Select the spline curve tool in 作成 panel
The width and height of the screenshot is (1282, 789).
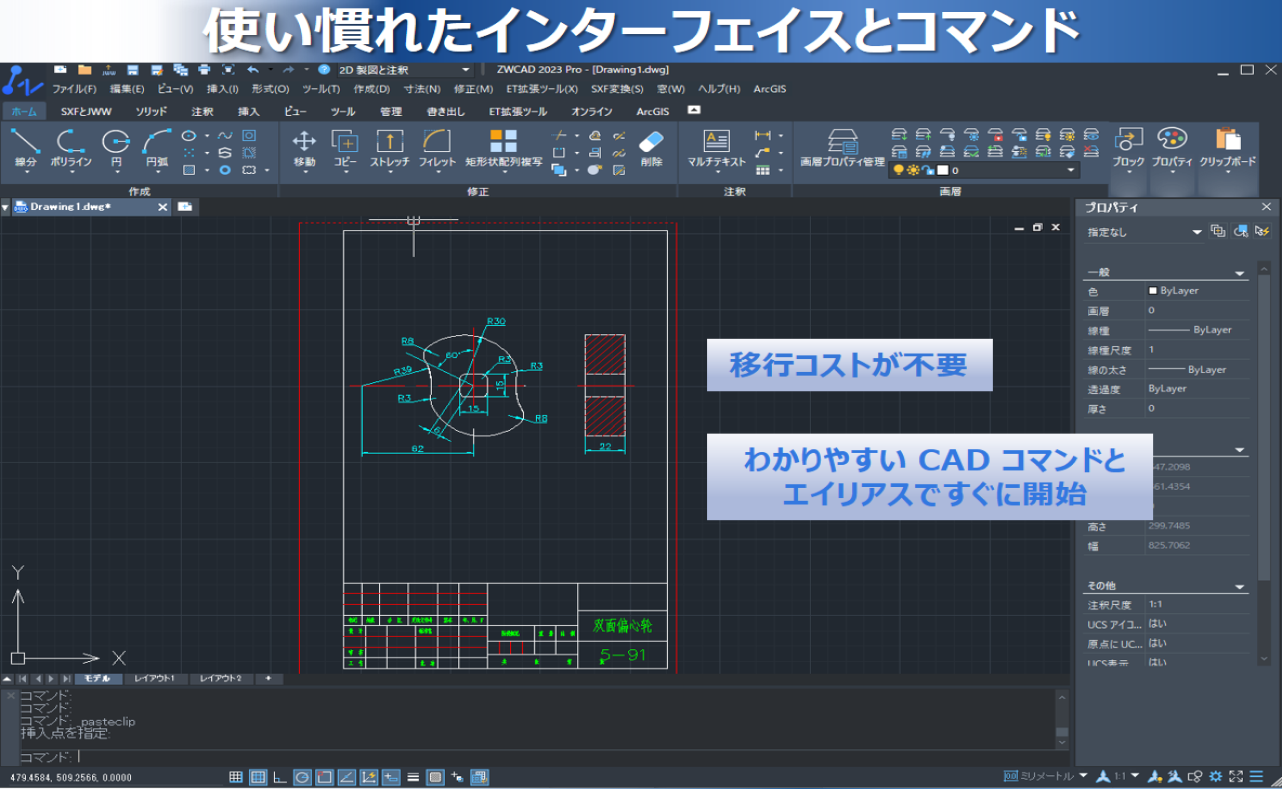coord(225,136)
